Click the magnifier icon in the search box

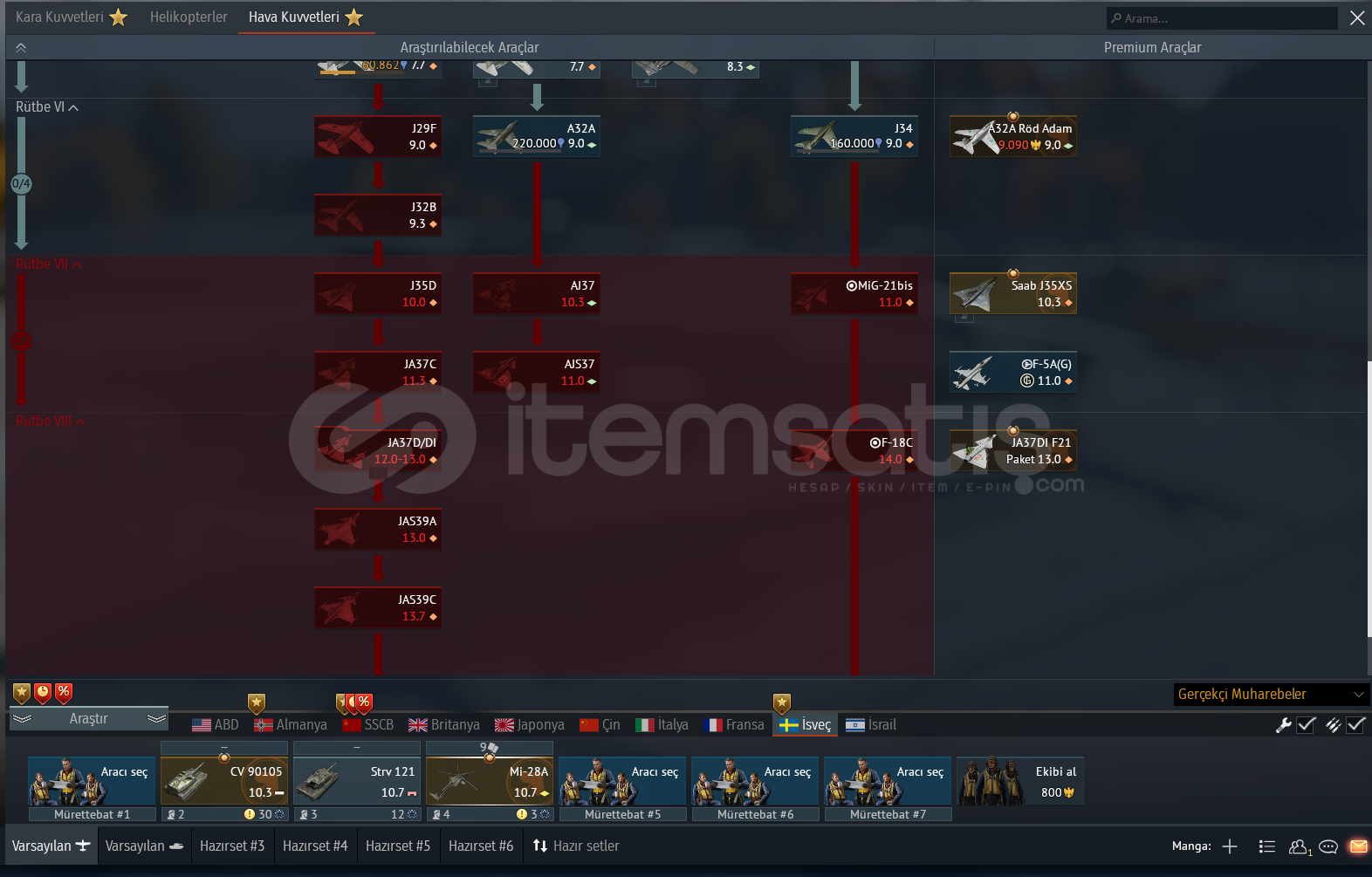(1116, 18)
